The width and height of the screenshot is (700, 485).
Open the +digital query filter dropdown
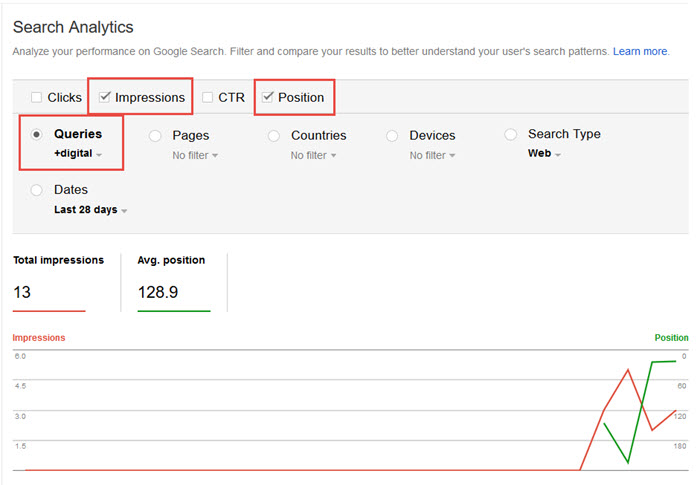tap(78, 155)
